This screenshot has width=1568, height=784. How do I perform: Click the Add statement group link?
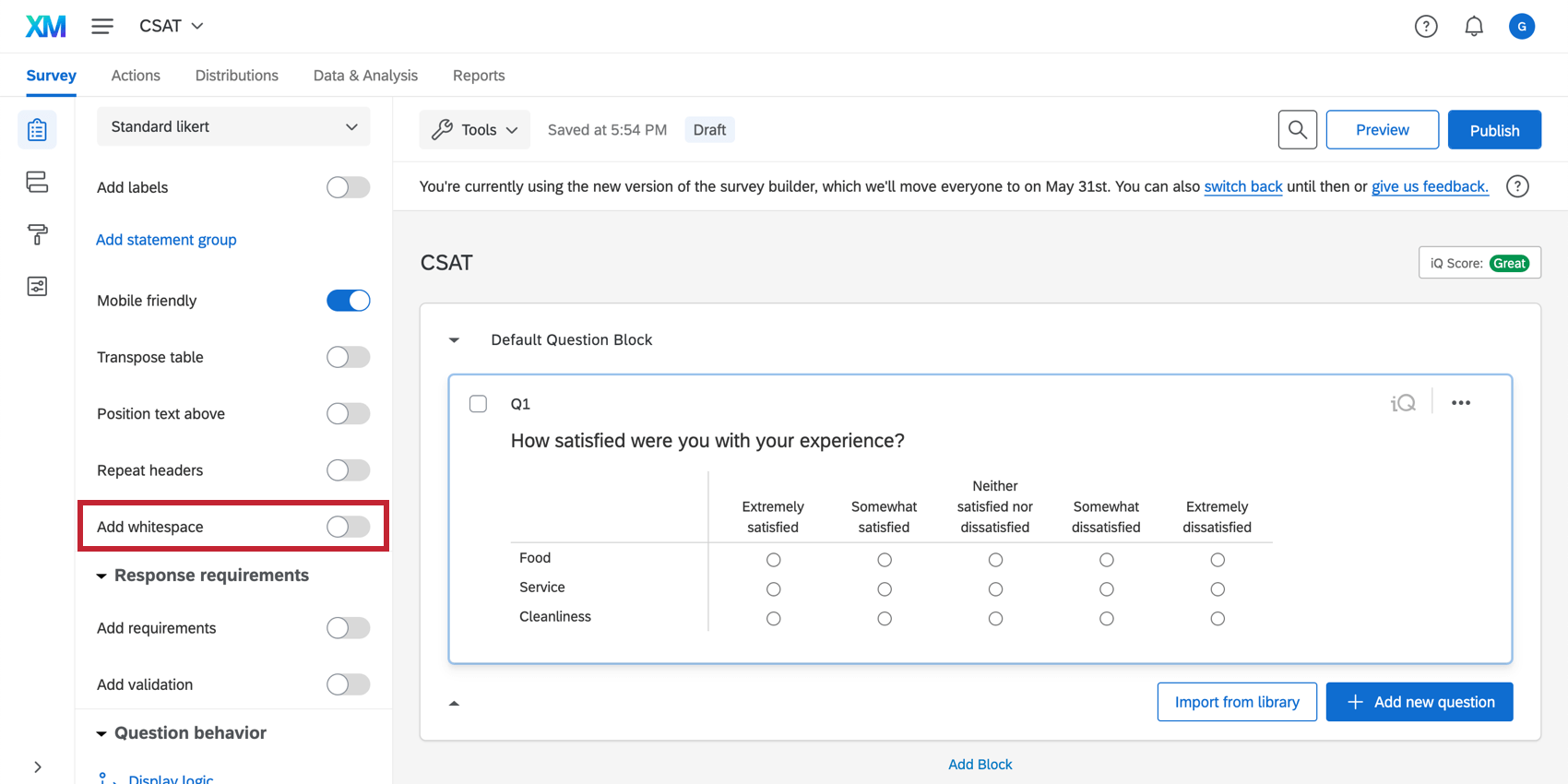(166, 240)
